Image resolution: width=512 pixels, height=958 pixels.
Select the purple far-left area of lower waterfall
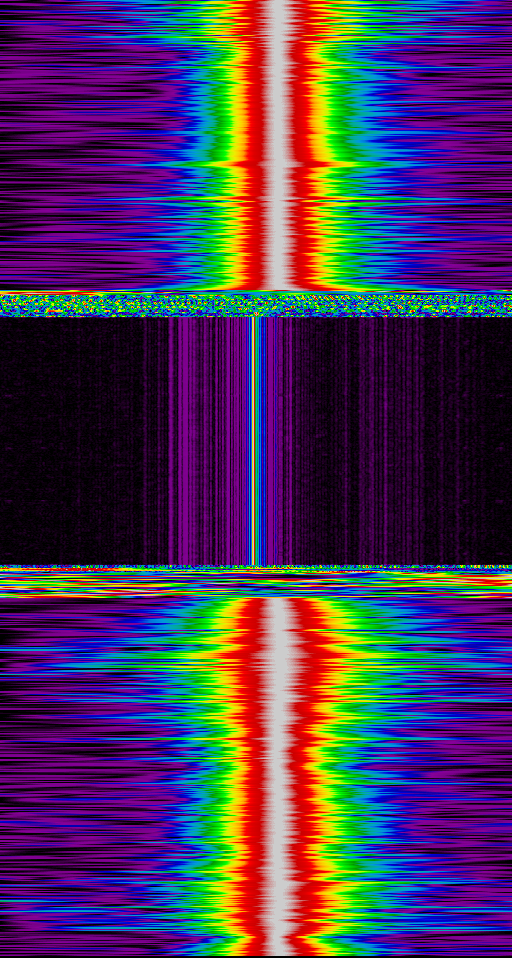61,776
